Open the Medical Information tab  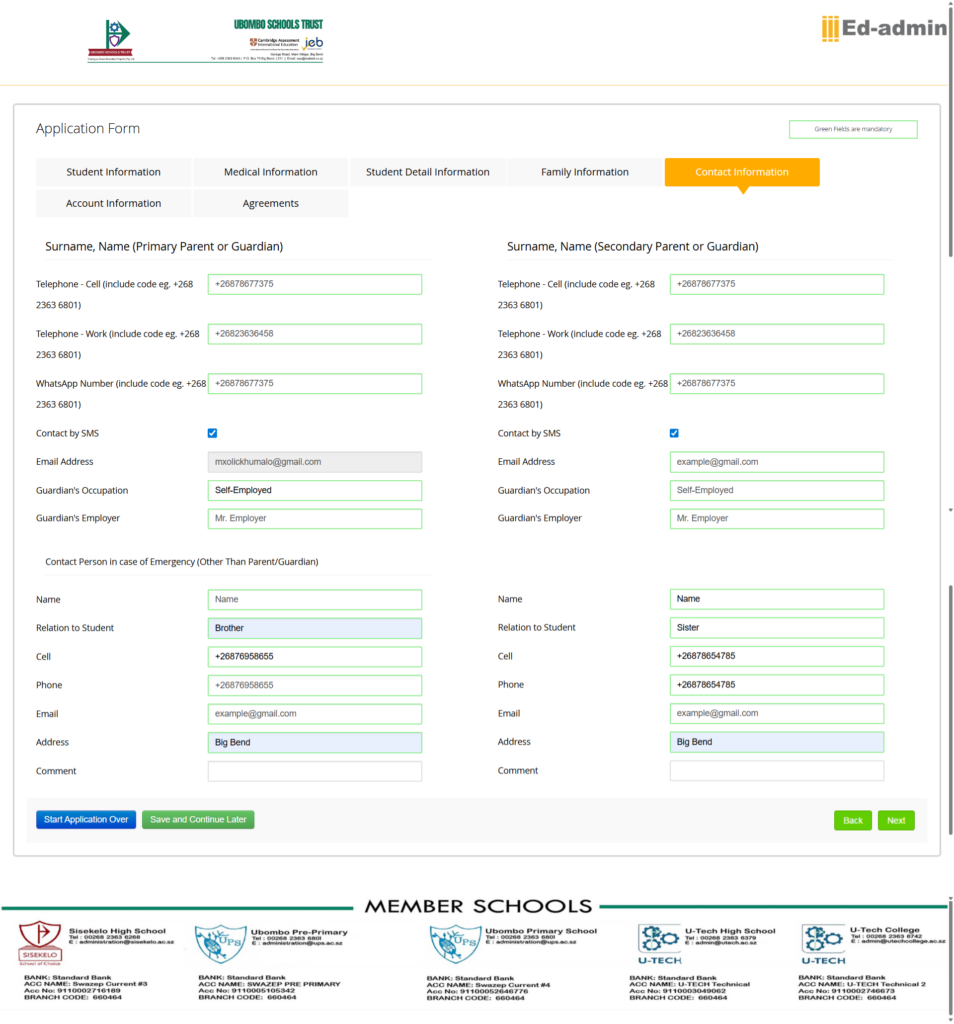[x=270, y=172]
